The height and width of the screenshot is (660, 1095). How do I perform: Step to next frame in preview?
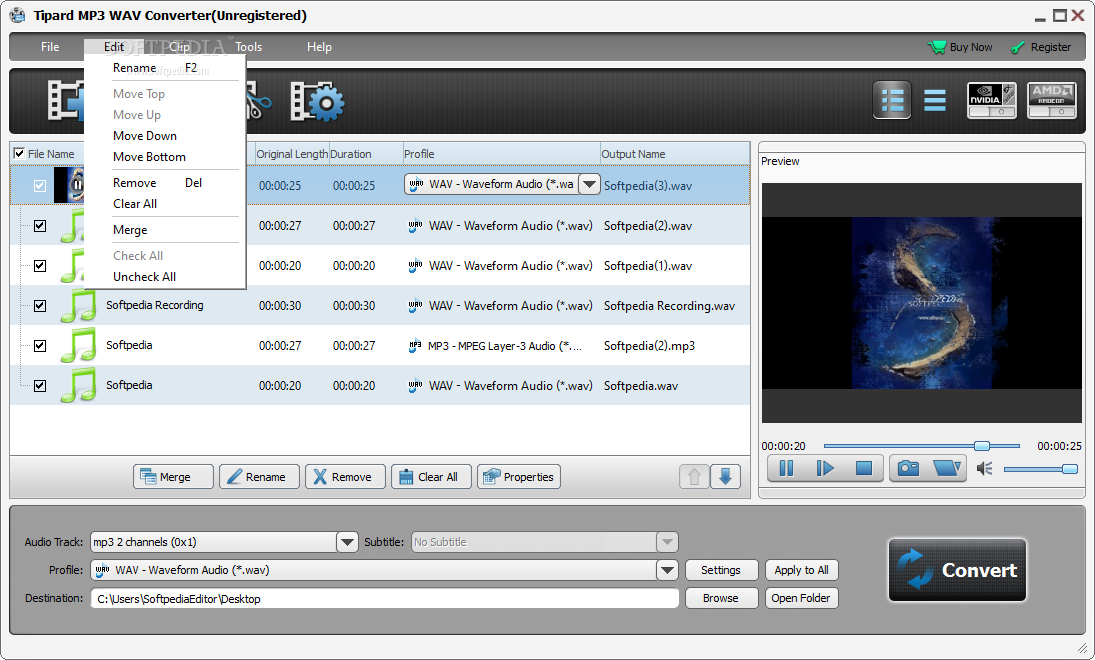tap(825, 468)
